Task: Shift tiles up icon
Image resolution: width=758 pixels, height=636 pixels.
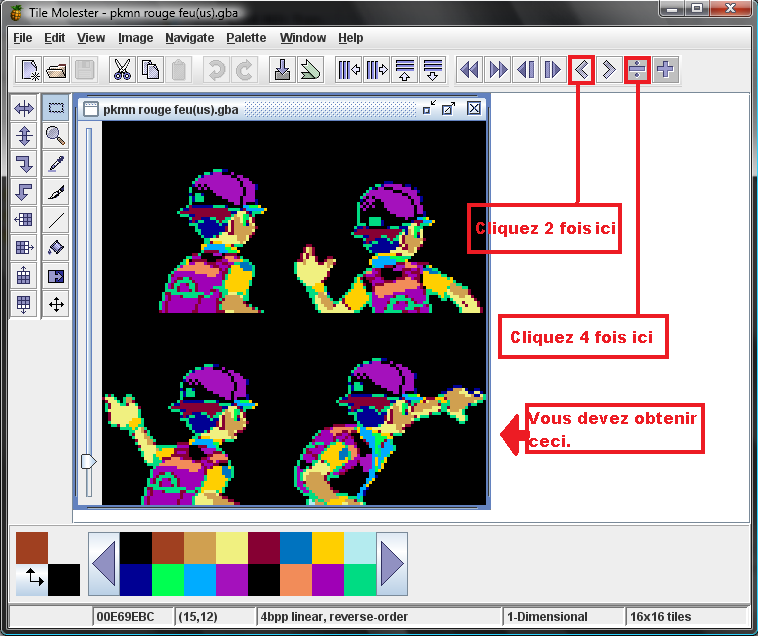Action: 24,276
